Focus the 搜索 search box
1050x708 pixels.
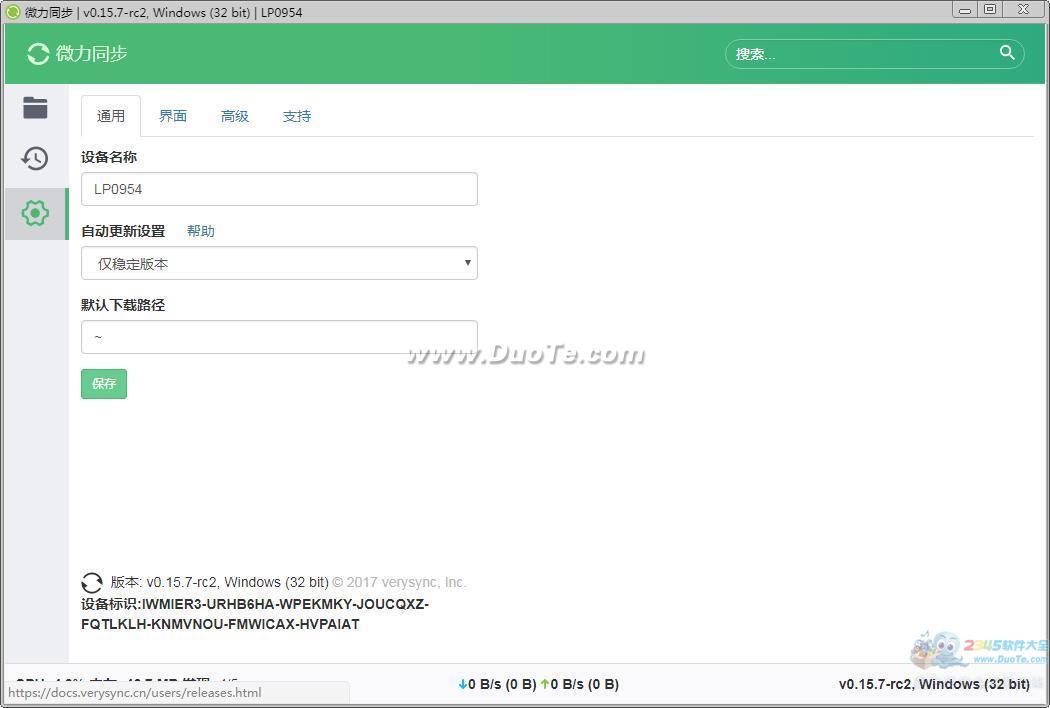874,54
